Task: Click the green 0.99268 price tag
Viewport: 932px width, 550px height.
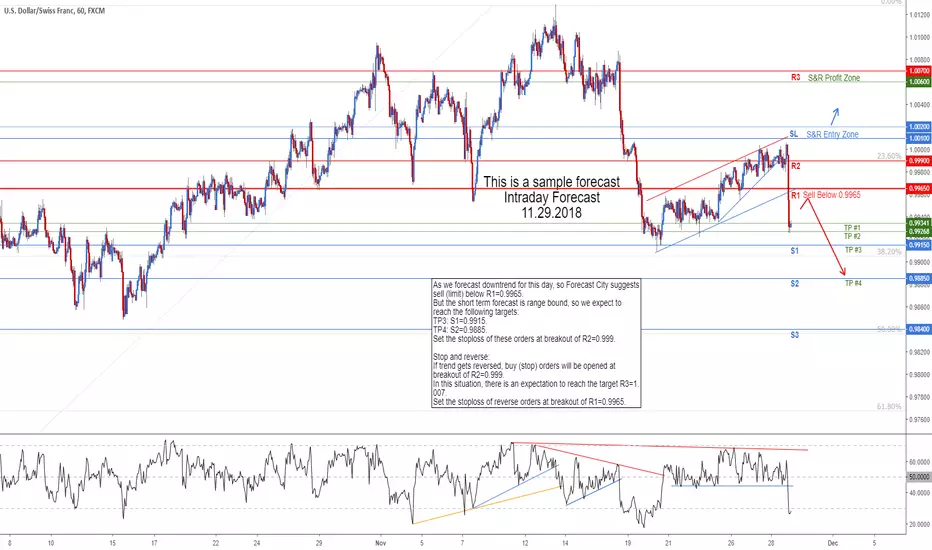Action: [x=919, y=231]
